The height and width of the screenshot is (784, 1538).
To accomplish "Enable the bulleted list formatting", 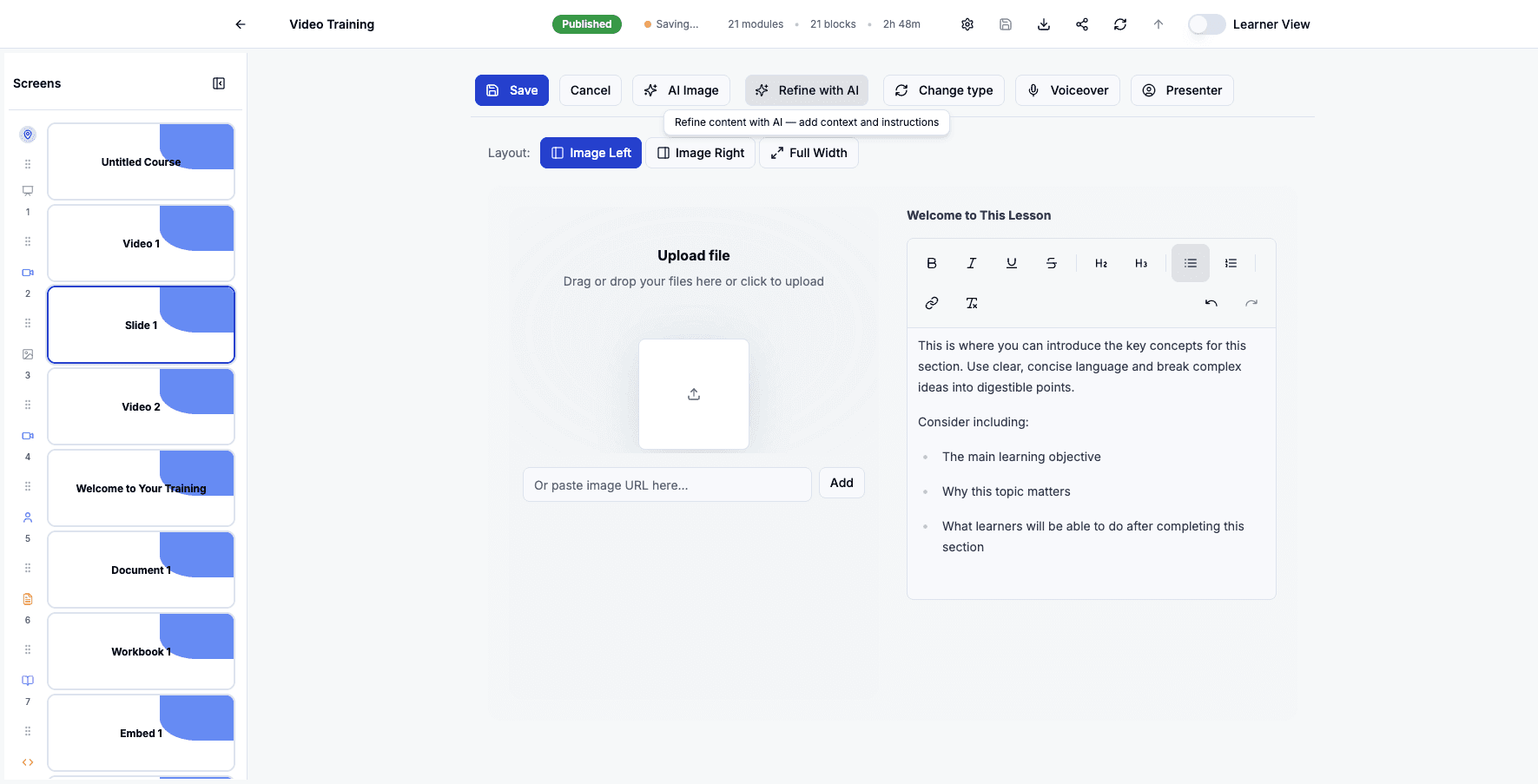I will [1190, 262].
